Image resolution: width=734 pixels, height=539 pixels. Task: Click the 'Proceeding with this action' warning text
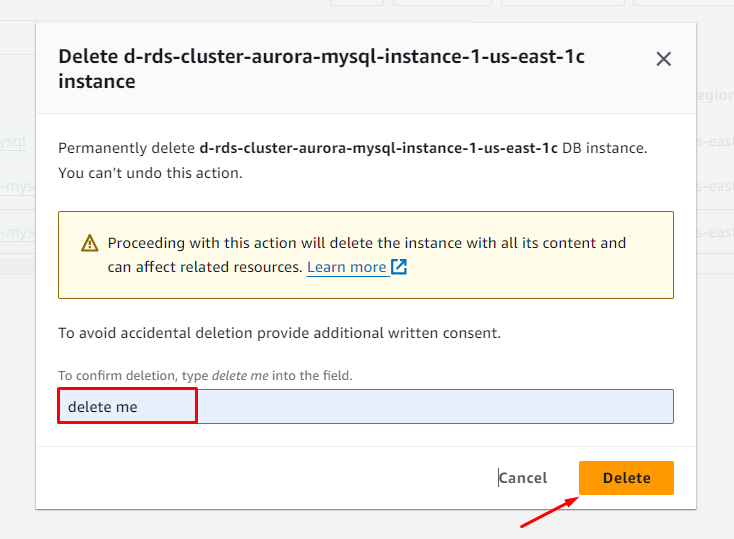[366, 243]
